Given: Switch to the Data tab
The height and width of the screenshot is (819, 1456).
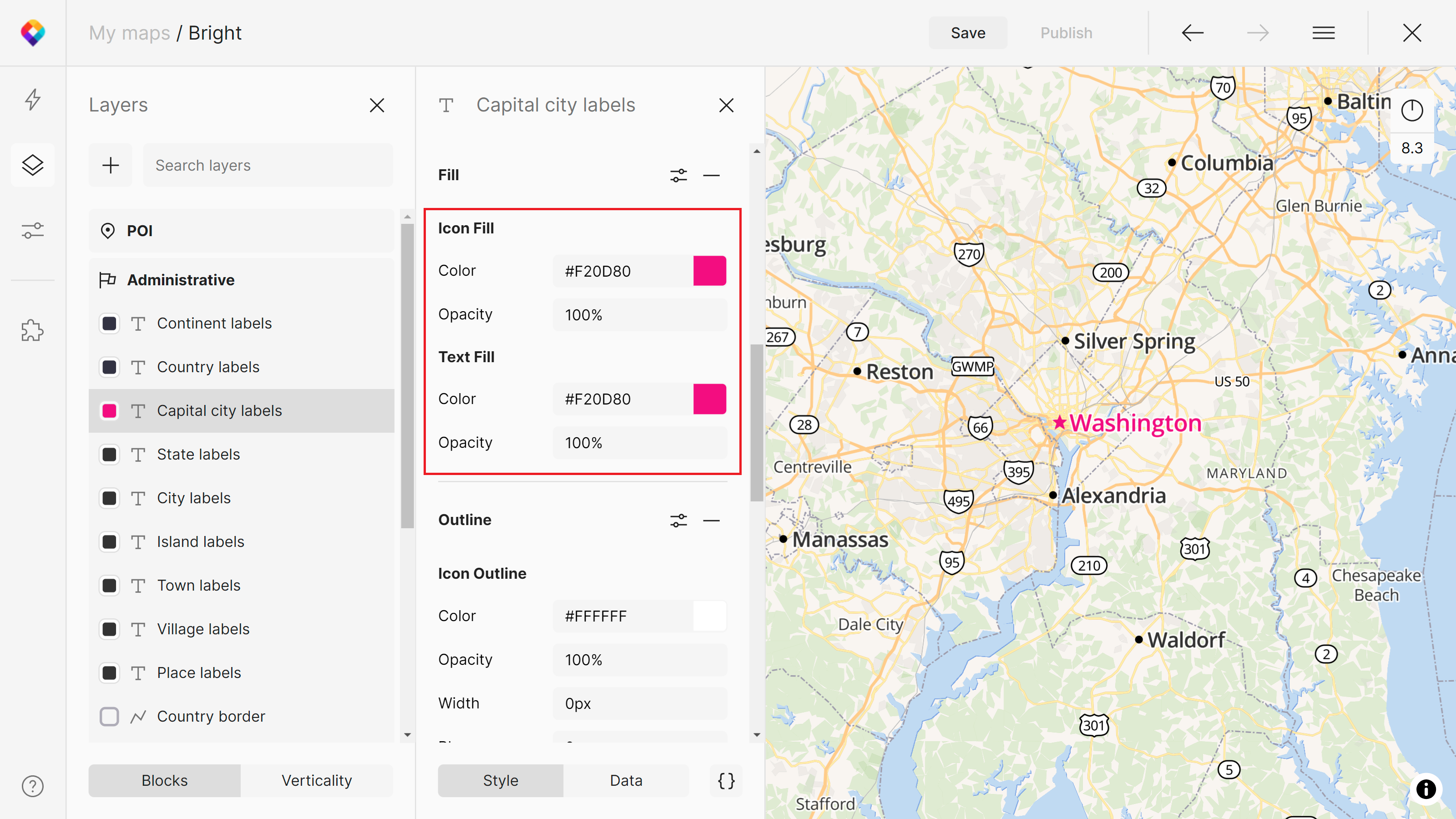Looking at the screenshot, I should click(626, 781).
